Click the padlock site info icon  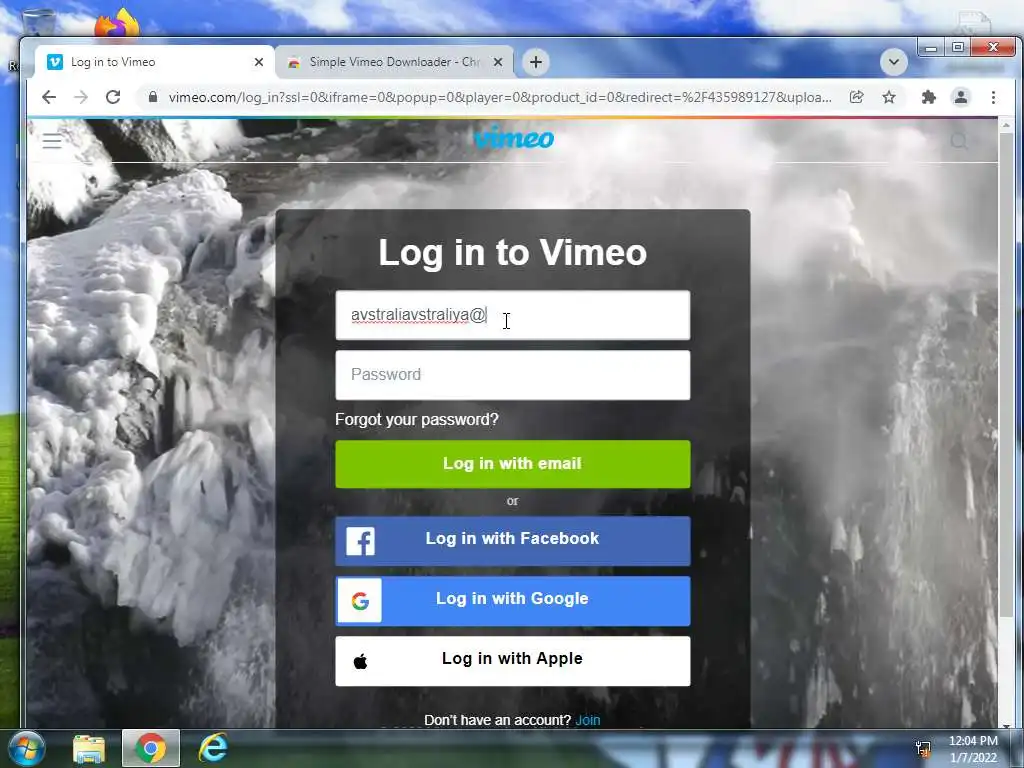tap(153, 97)
